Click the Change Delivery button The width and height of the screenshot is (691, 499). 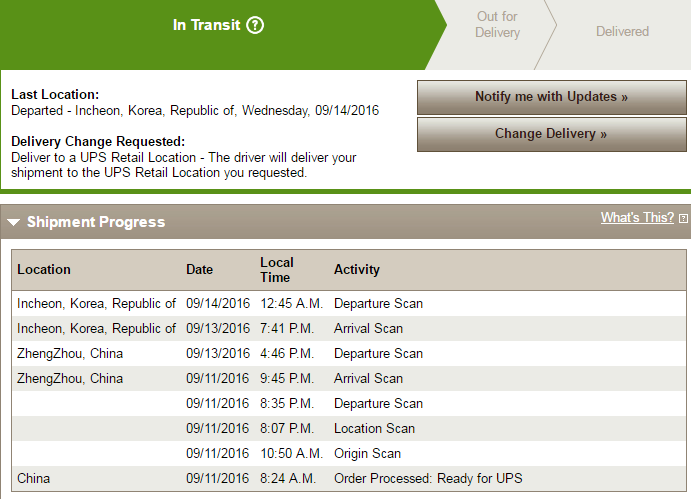tap(552, 134)
